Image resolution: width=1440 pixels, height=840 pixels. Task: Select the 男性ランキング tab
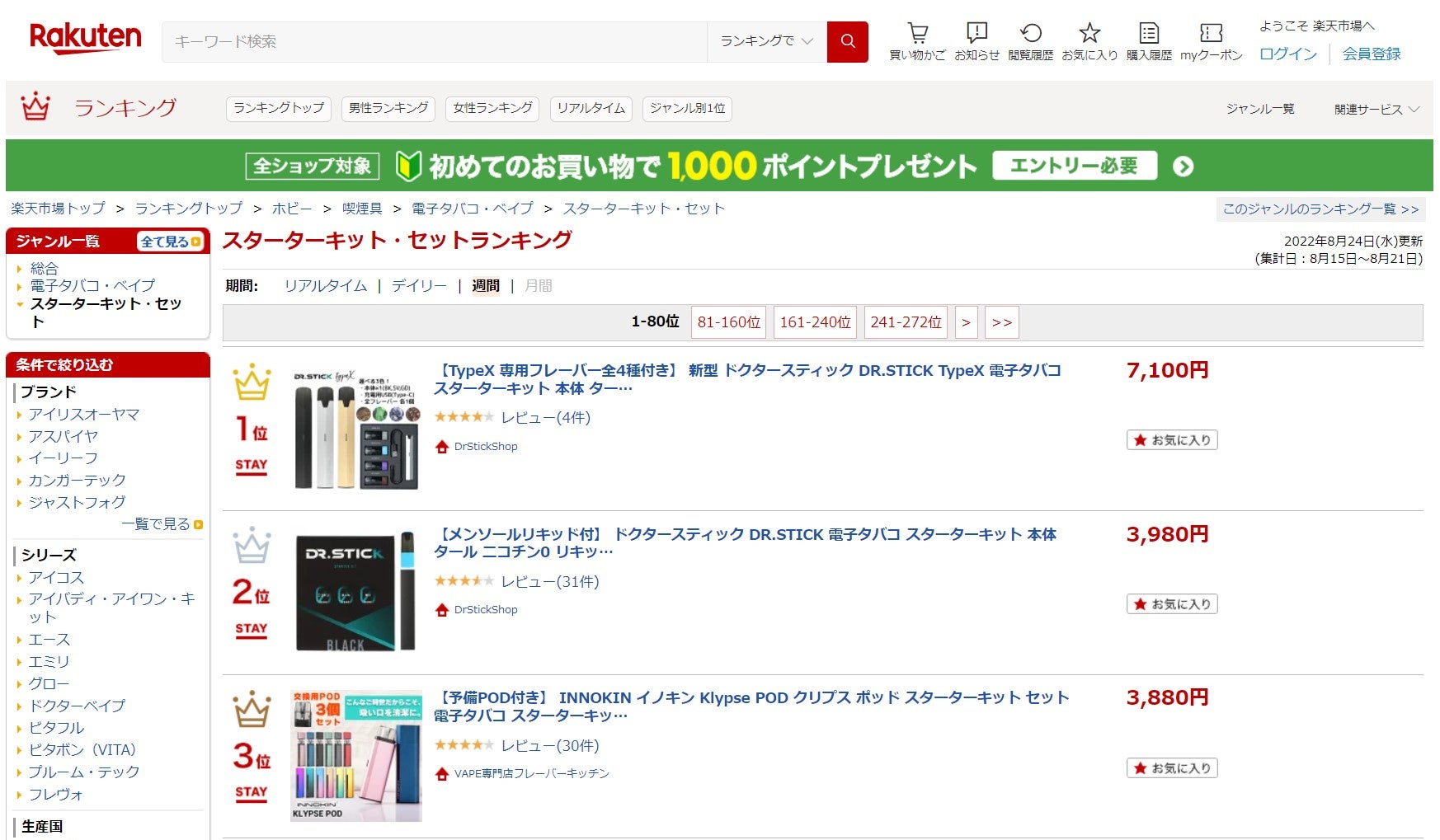(388, 108)
